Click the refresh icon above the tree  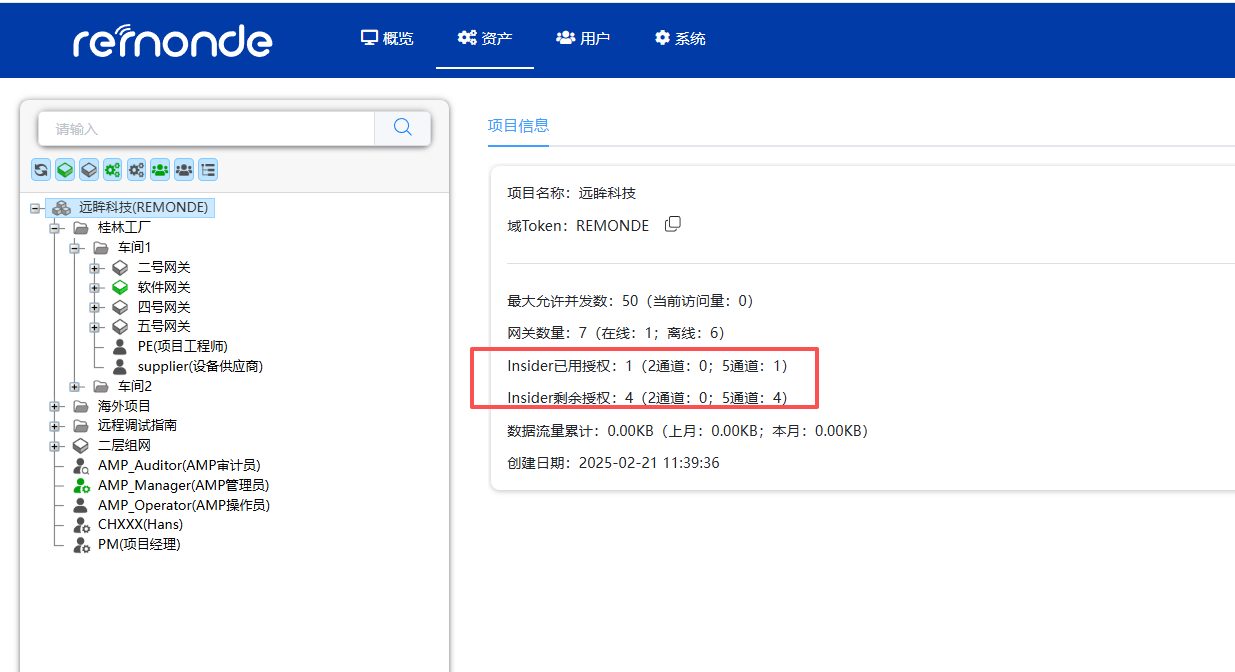pyautogui.click(x=41, y=169)
